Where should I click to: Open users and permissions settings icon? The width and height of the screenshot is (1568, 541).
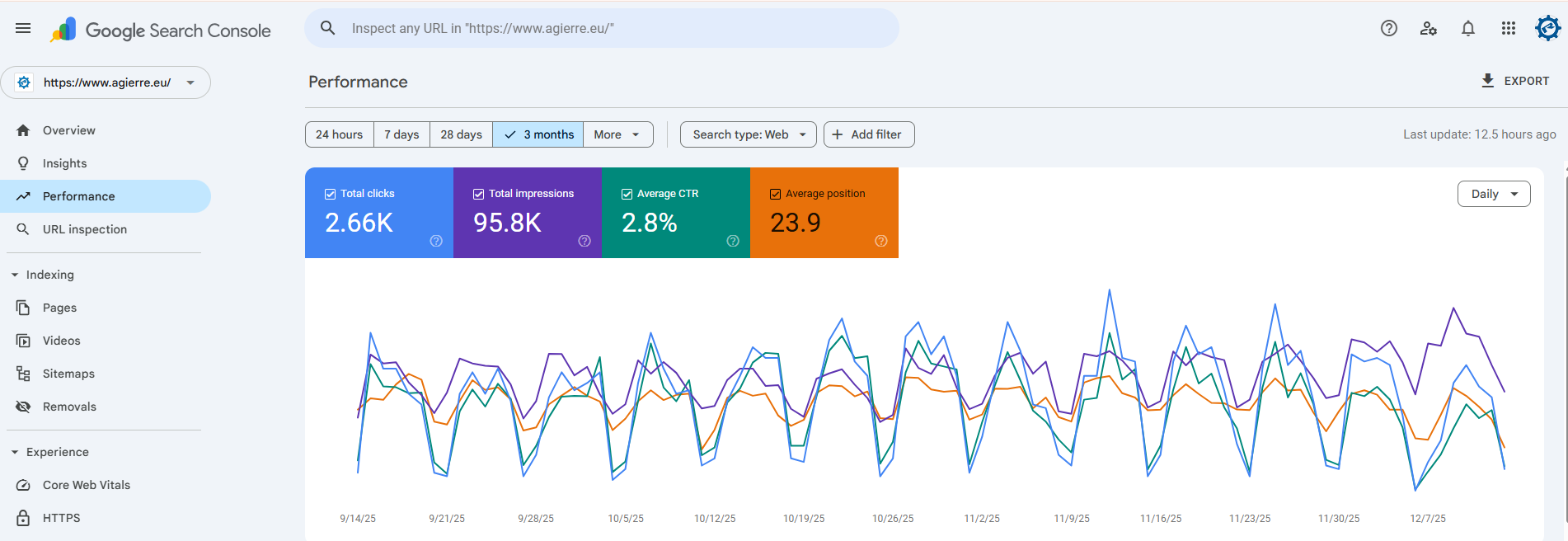[x=1429, y=28]
